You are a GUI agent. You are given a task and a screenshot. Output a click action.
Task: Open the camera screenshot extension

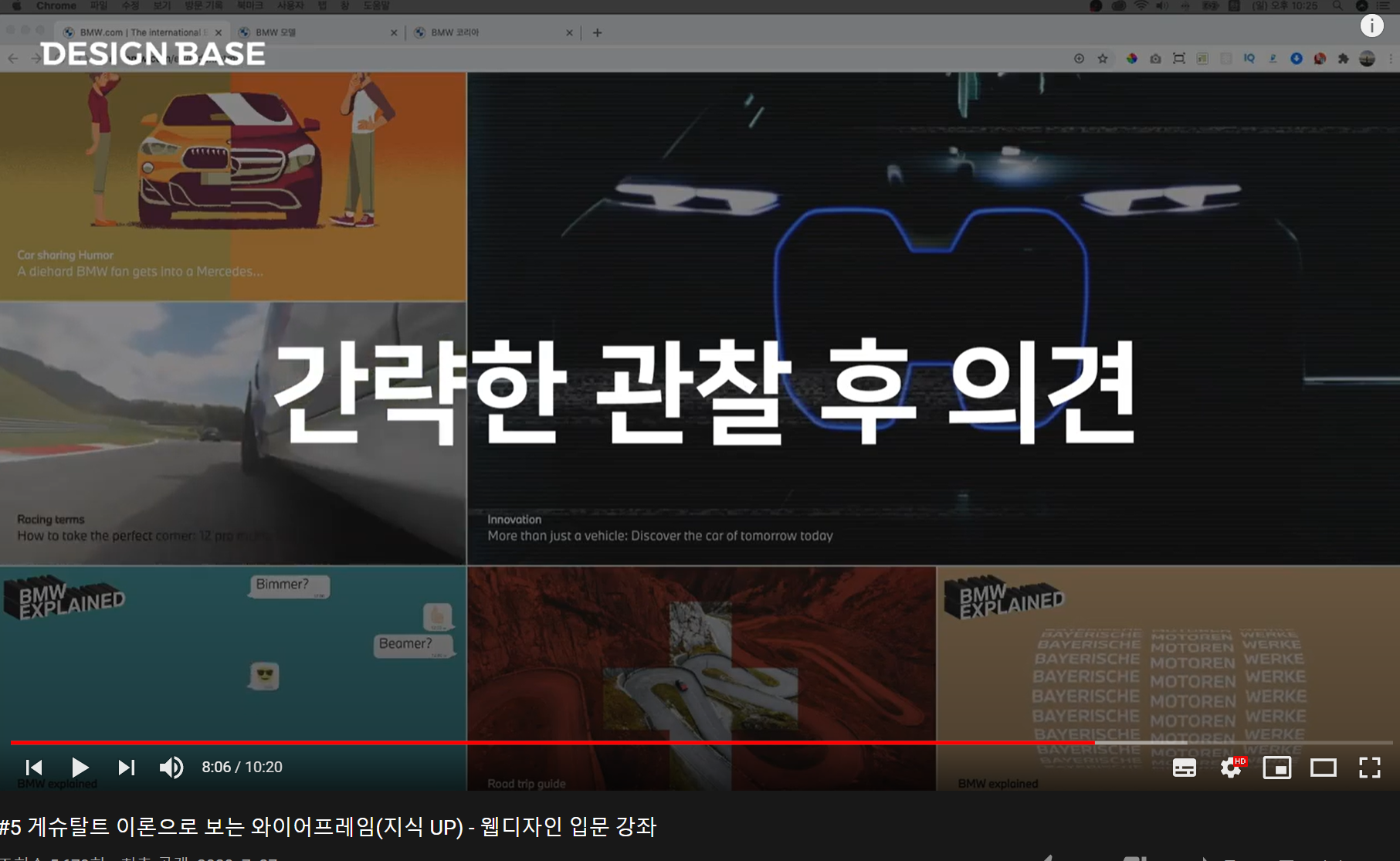tap(1155, 59)
